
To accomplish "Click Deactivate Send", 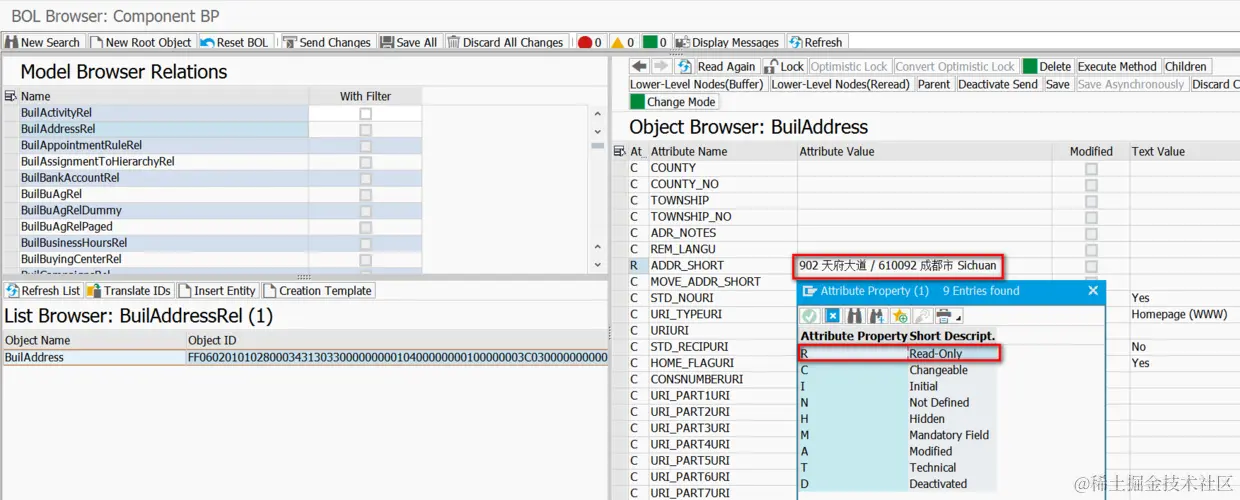I will pos(998,84).
